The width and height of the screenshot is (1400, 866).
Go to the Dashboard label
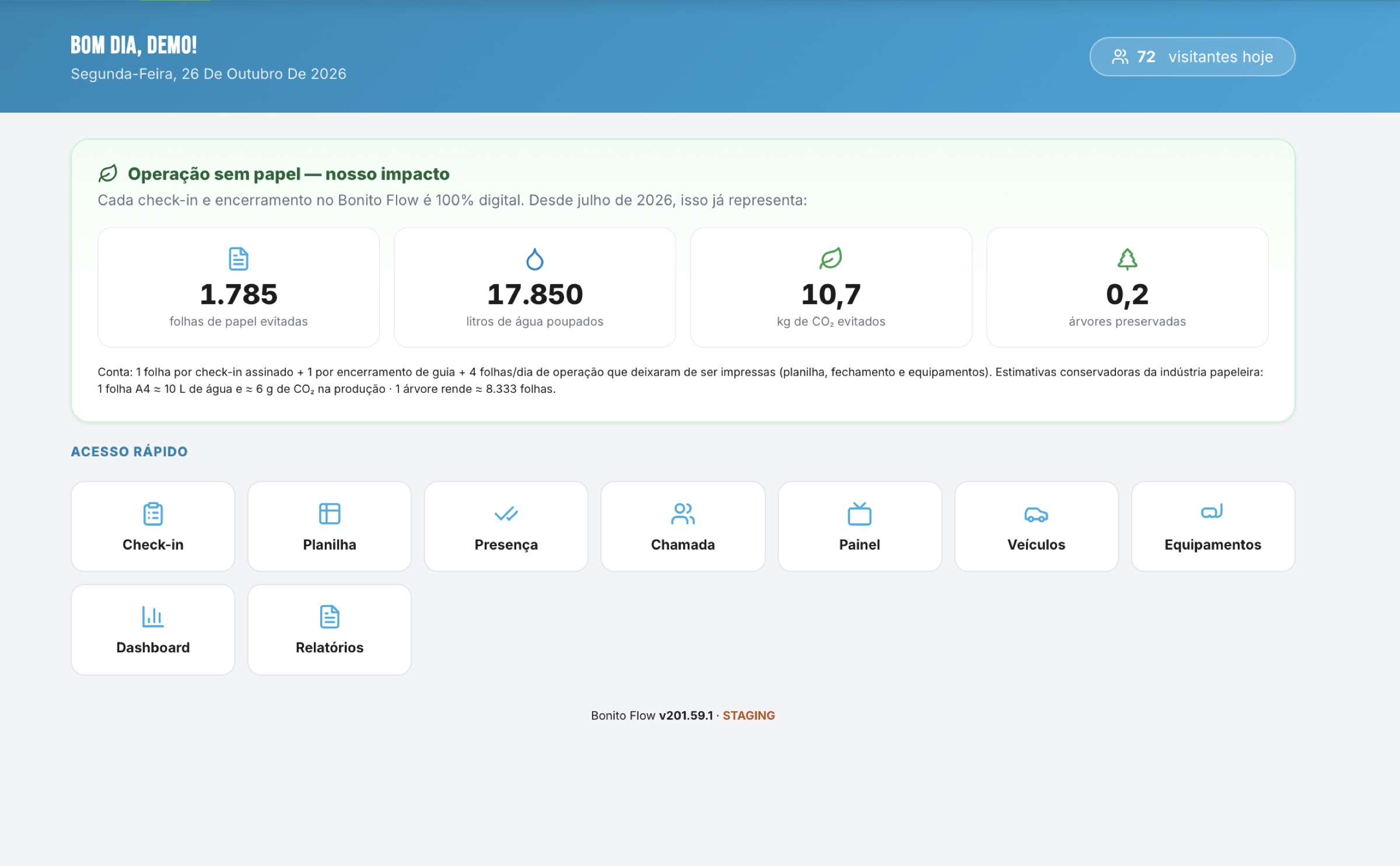153,647
